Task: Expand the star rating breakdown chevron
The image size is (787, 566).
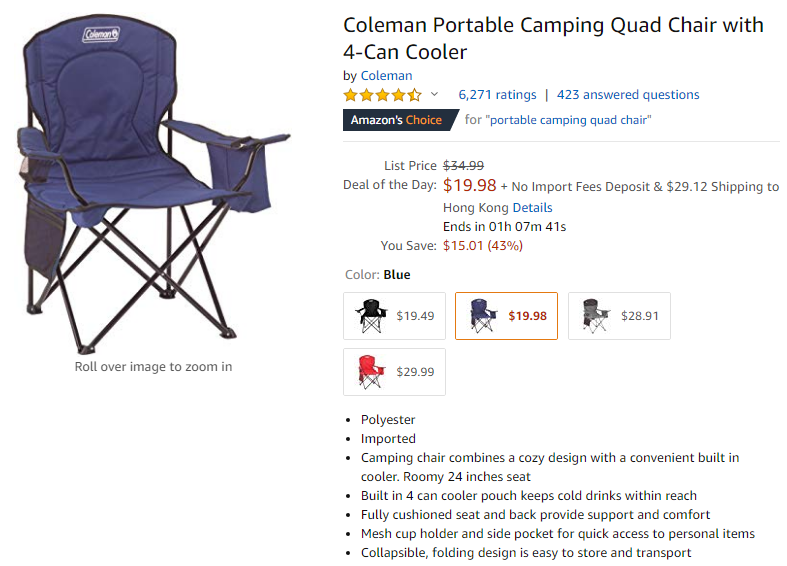Action: (434, 94)
